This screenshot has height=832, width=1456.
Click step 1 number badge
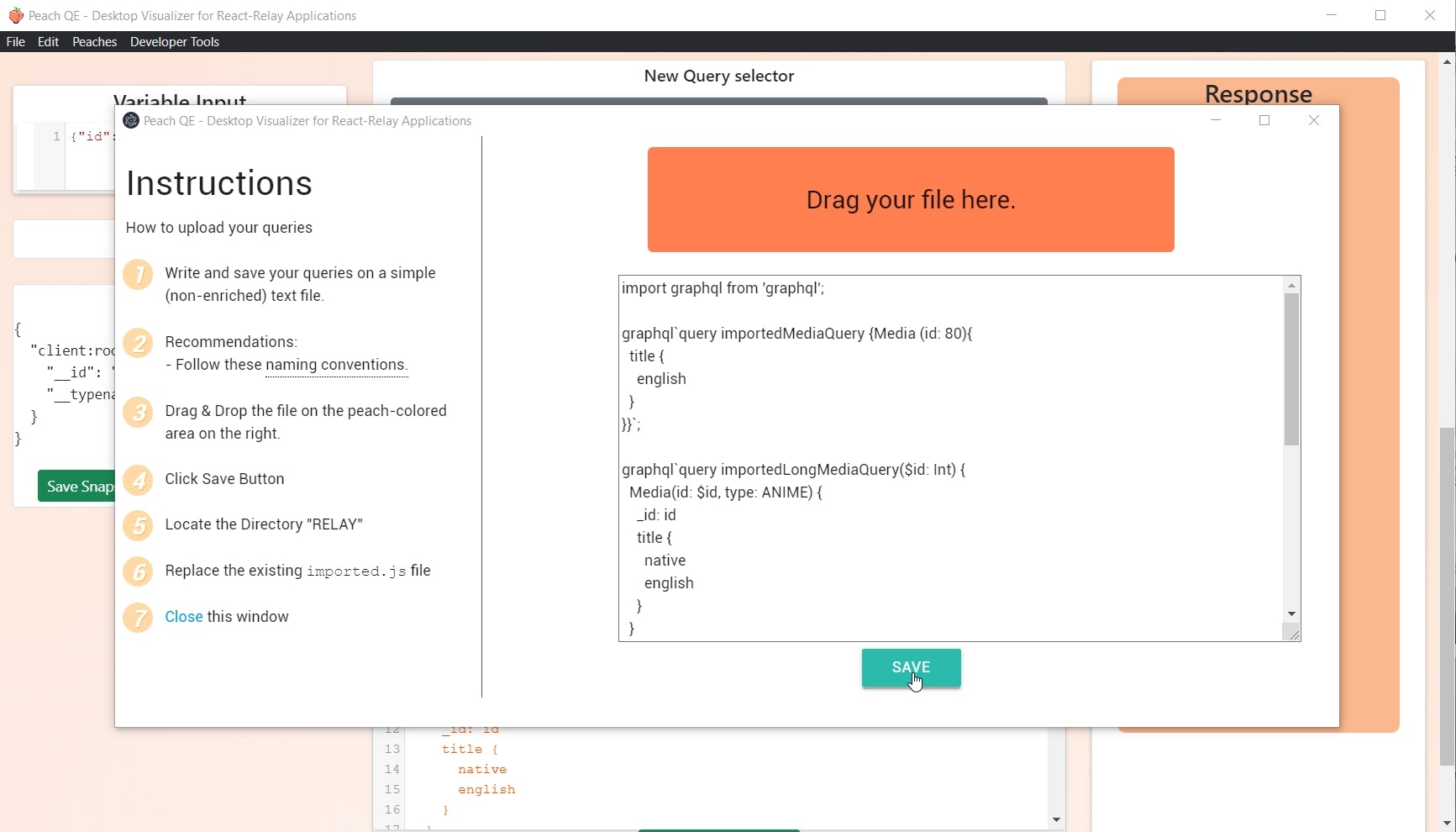[139, 275]
